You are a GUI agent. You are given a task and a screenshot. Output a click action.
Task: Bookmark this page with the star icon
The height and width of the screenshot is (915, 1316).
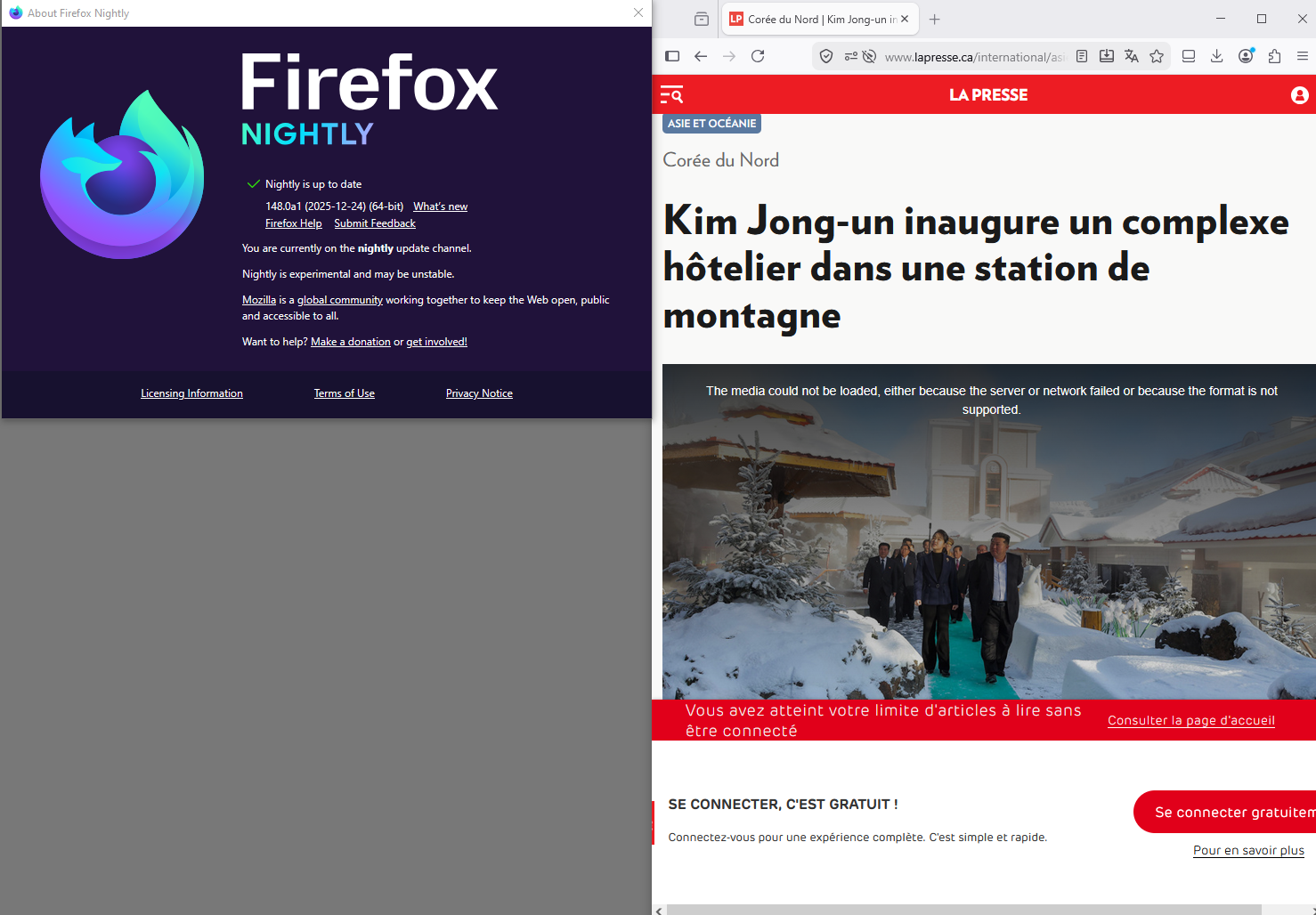(x=1157, y=56)
